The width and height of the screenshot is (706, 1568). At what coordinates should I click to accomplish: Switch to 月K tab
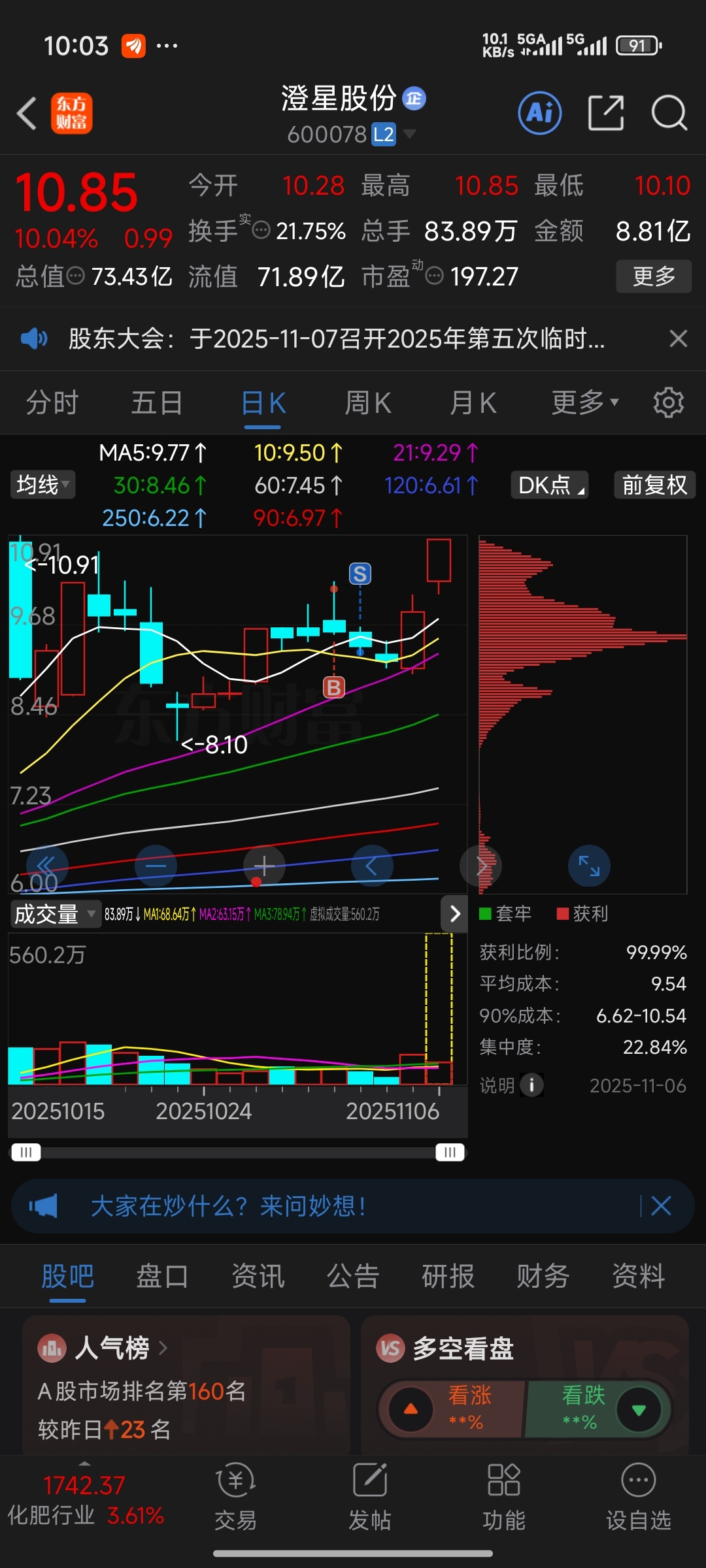point(473,402)
